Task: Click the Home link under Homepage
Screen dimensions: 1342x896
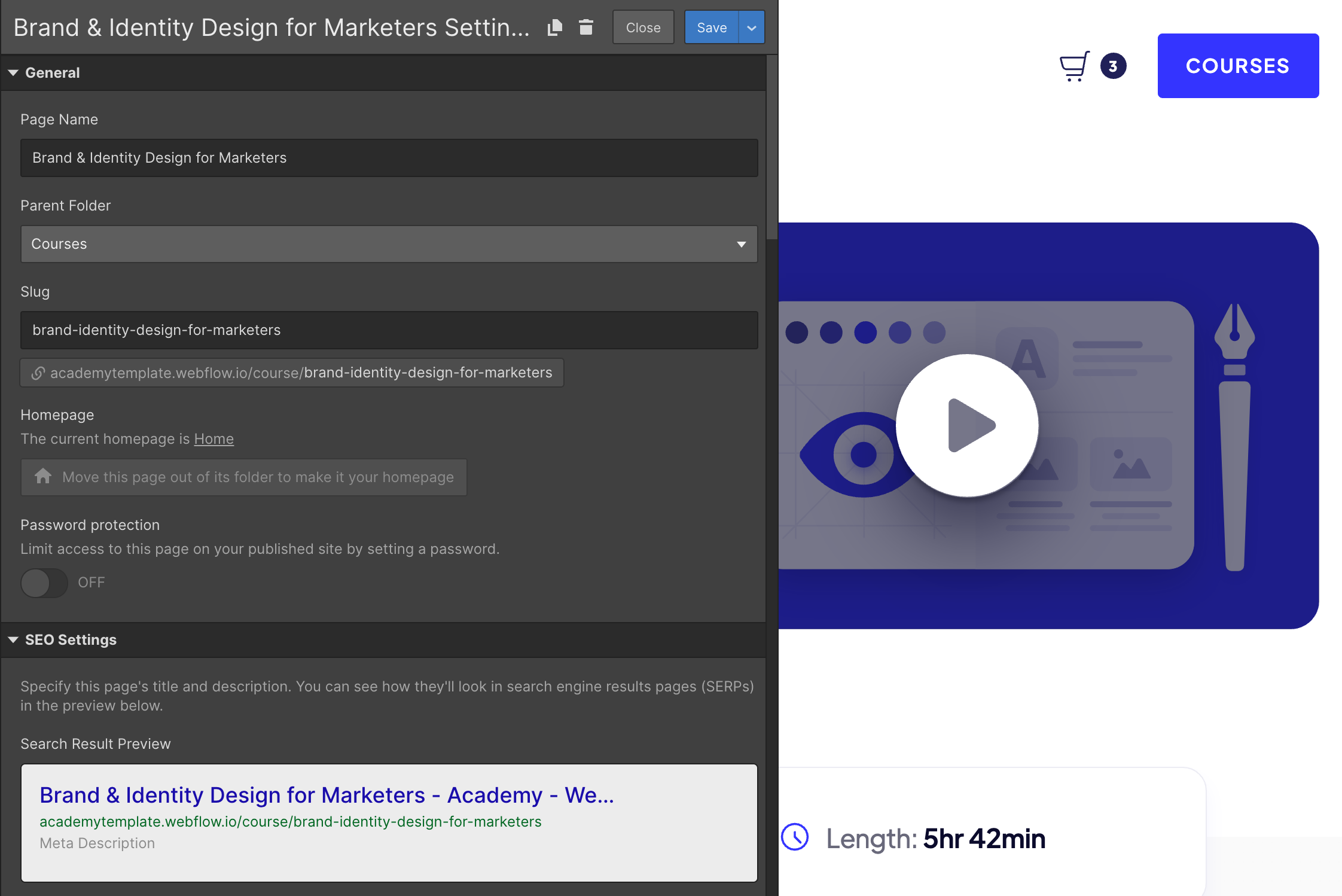Action: tap(213, 438)
